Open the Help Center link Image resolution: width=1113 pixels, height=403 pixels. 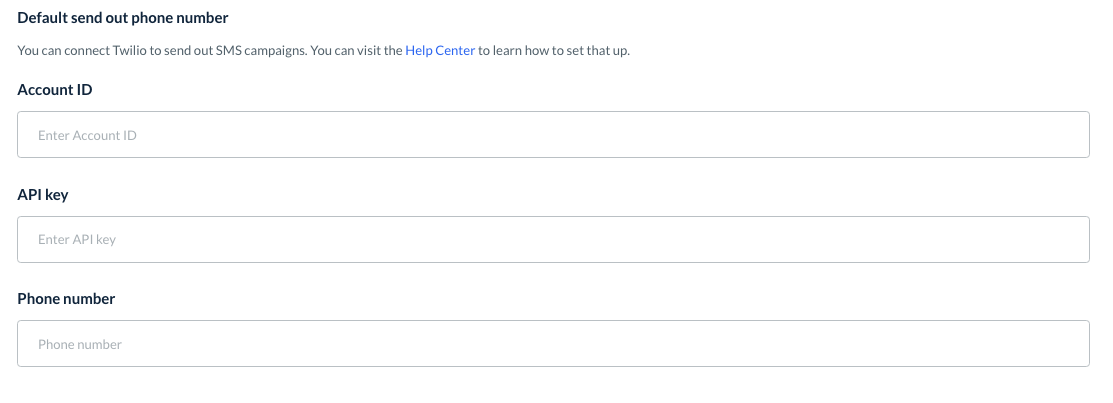[x=440, y=50]
